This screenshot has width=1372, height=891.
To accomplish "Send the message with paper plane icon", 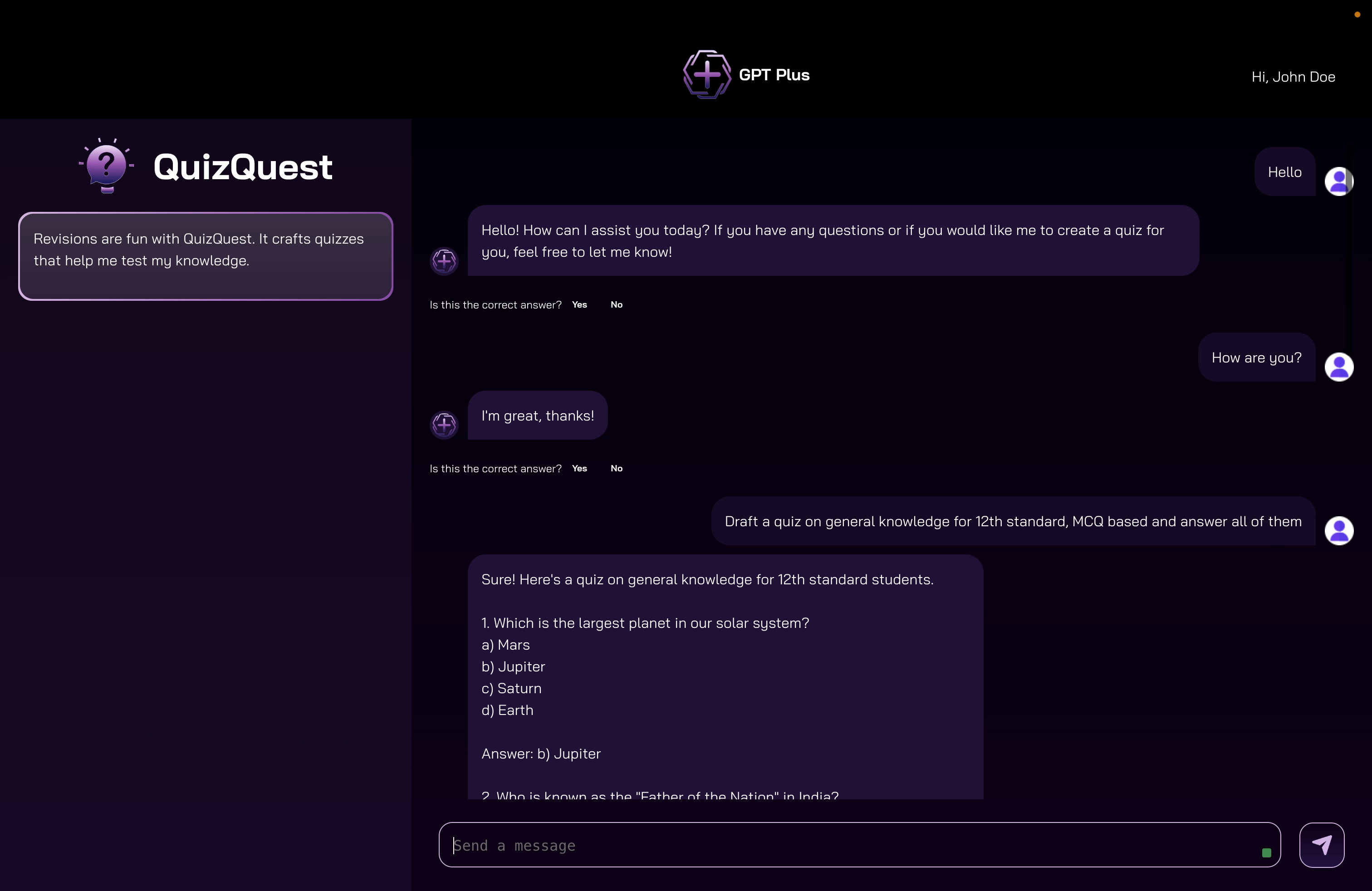I will (1321, 844).
